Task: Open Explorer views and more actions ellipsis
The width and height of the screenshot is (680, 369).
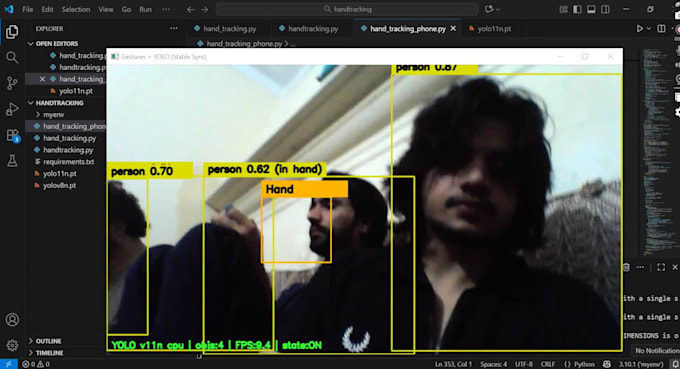Action: [x=174, y=29]
